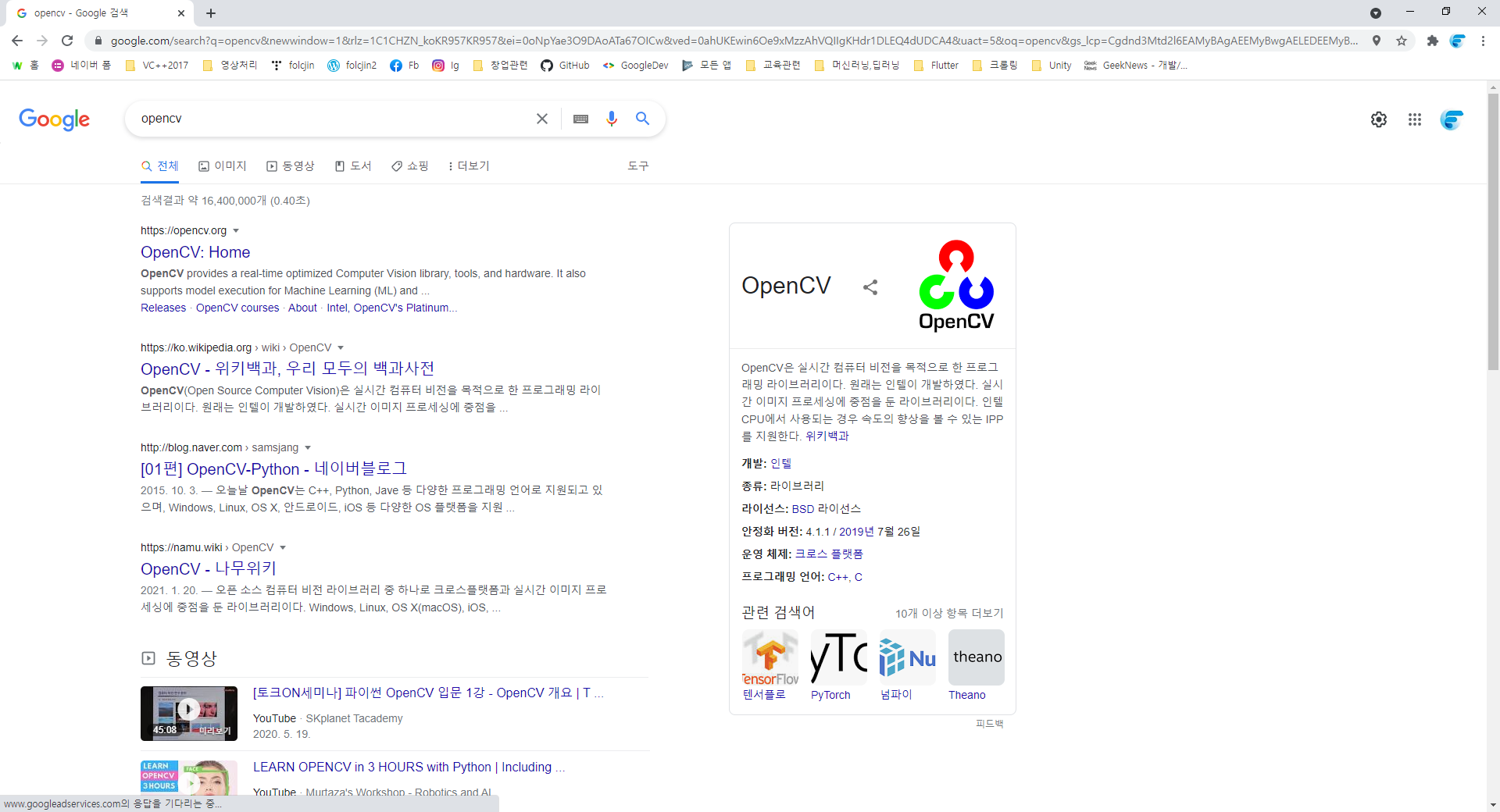Click the browser back arrow
1500x812 pixels.
click(x=17, y=41)
